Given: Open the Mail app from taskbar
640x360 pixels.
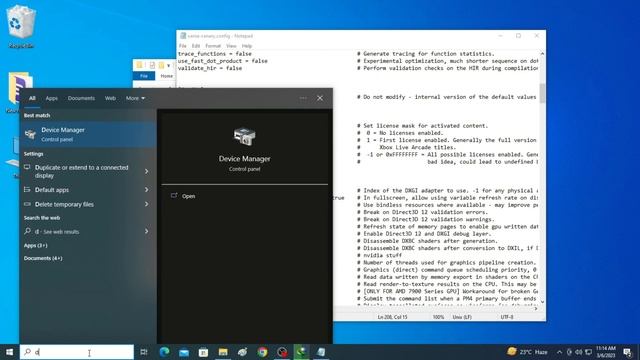Looking at the screenshot, I should pyautogui.click(x=184, y=352).
